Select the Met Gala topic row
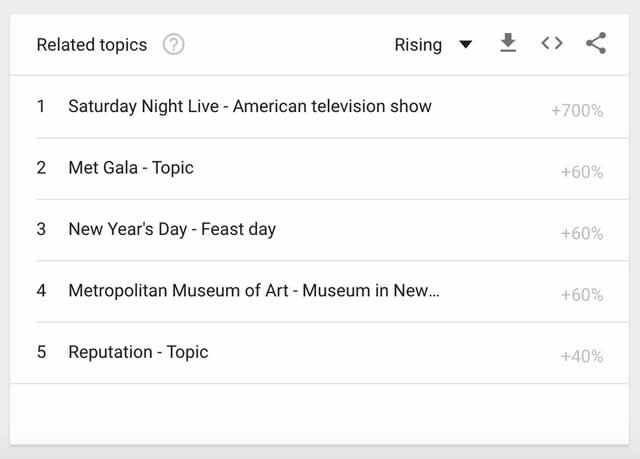The width and height of the screenshot is (640, 459). coord(130,168)
